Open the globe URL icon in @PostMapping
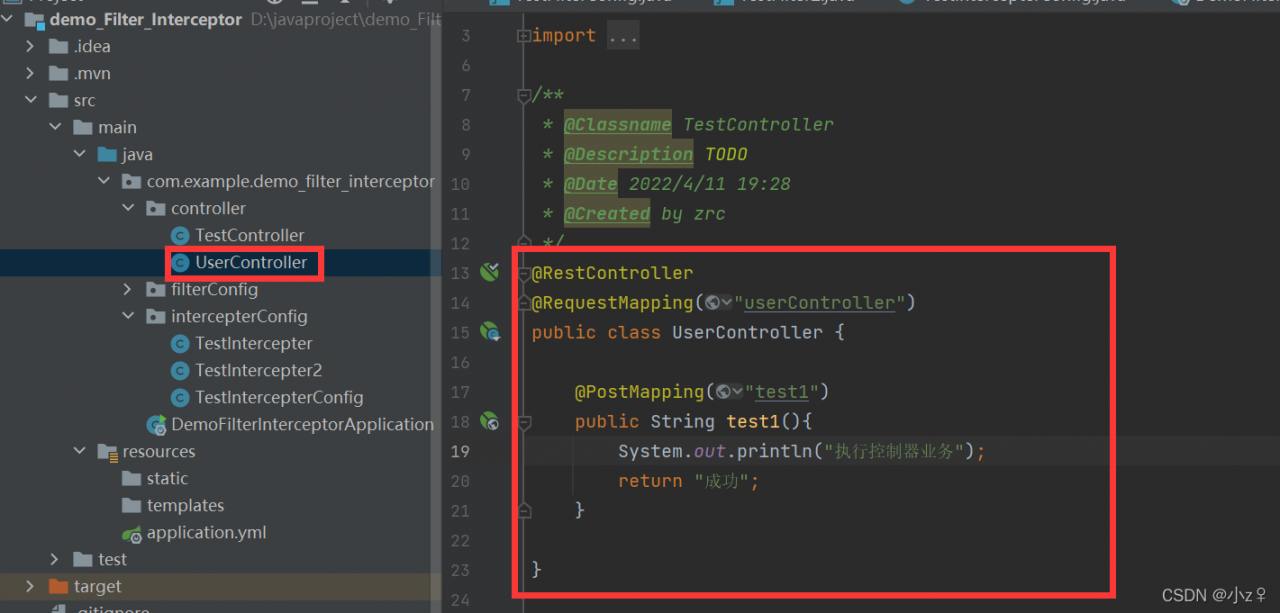The image size is (1280, 613). pyautogui.click(x=729, y=392)
